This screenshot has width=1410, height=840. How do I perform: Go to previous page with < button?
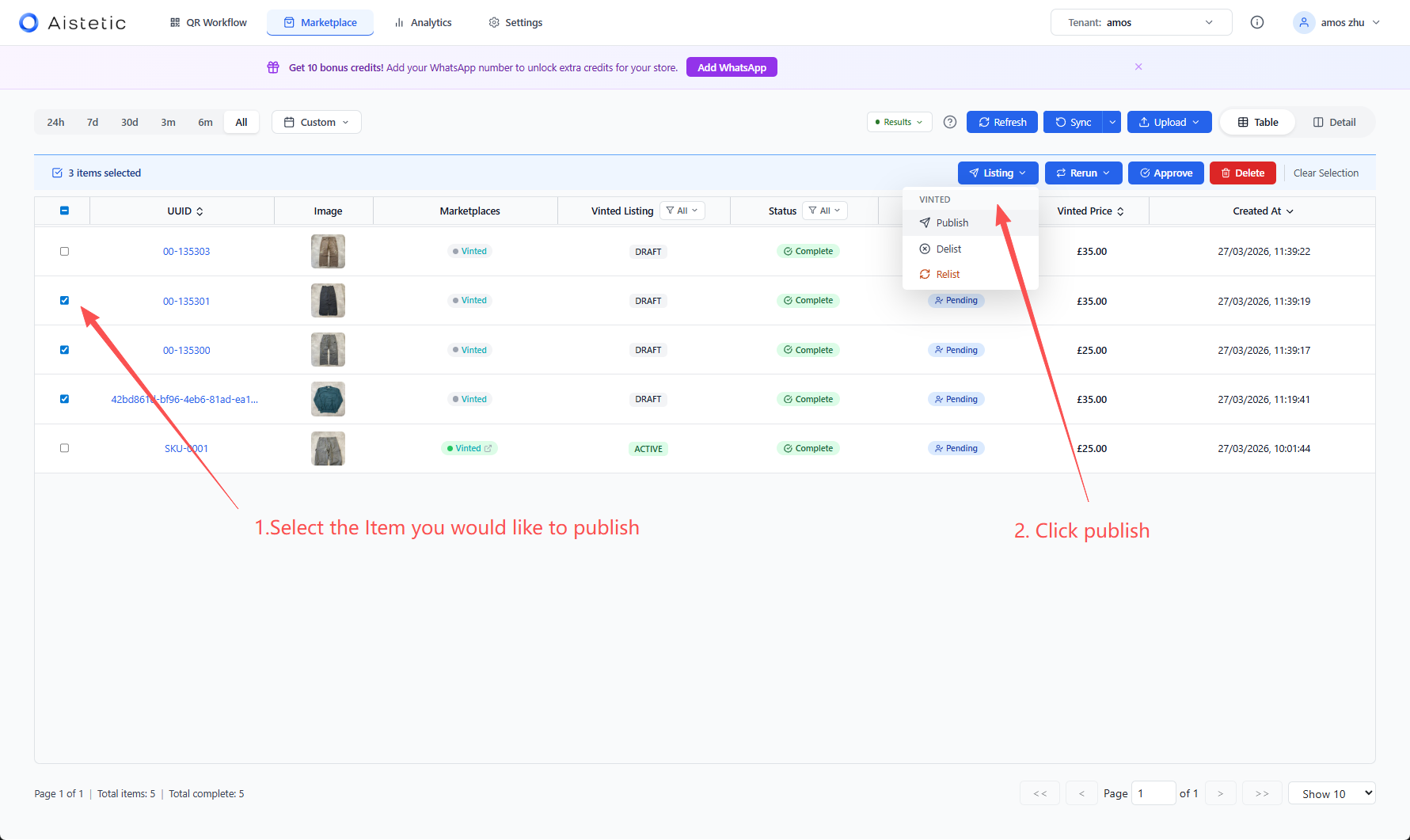click(1081, 793)
